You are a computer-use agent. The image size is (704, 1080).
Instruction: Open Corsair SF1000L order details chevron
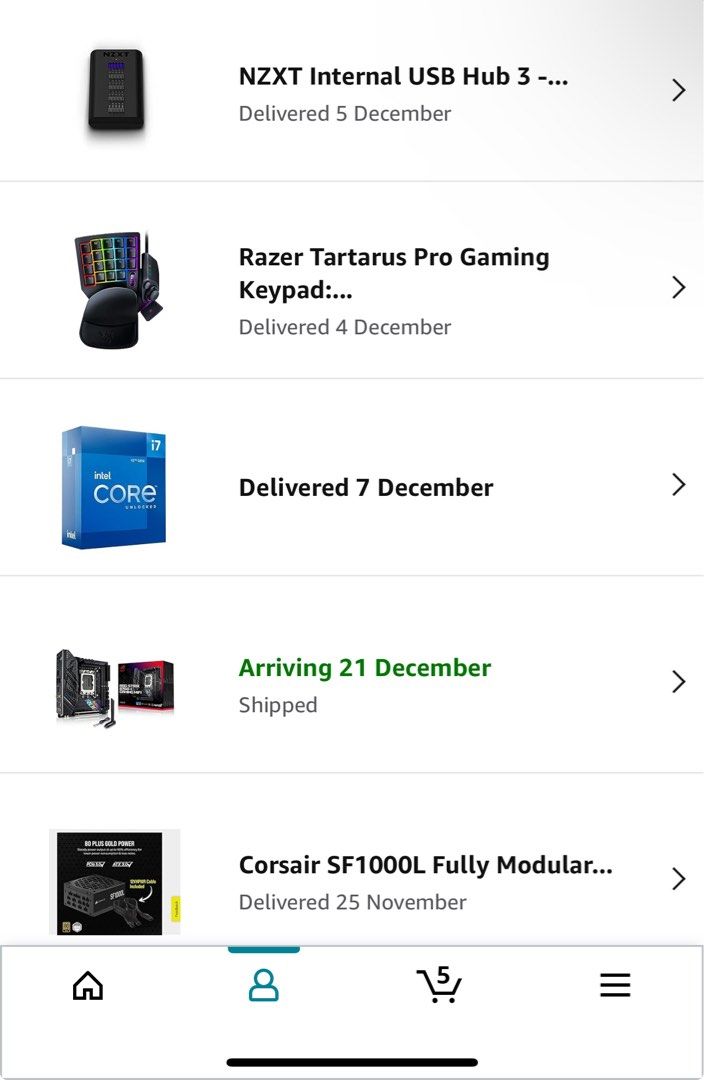(x=679, y=879)
